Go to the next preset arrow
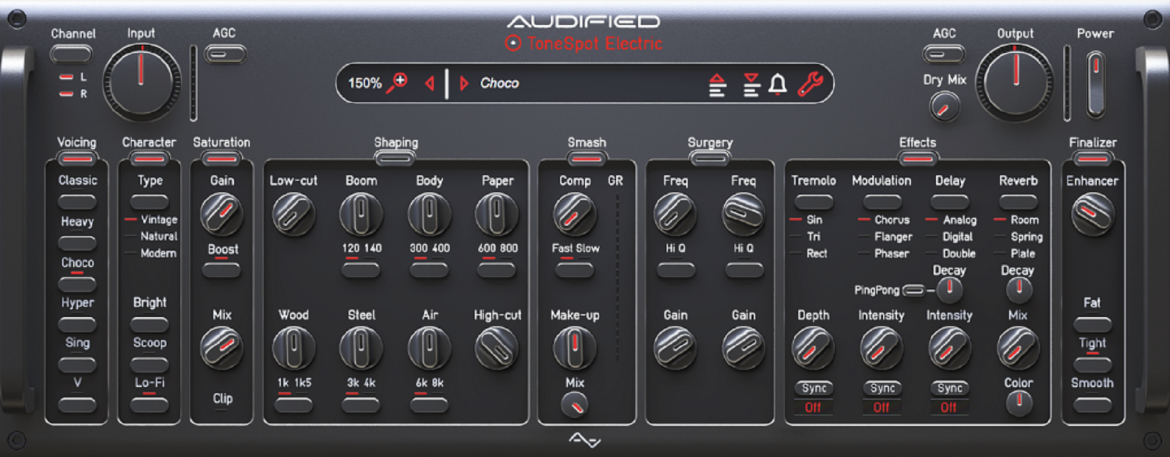The height and width of the screenshot is (457, 1170). [464, 83]
